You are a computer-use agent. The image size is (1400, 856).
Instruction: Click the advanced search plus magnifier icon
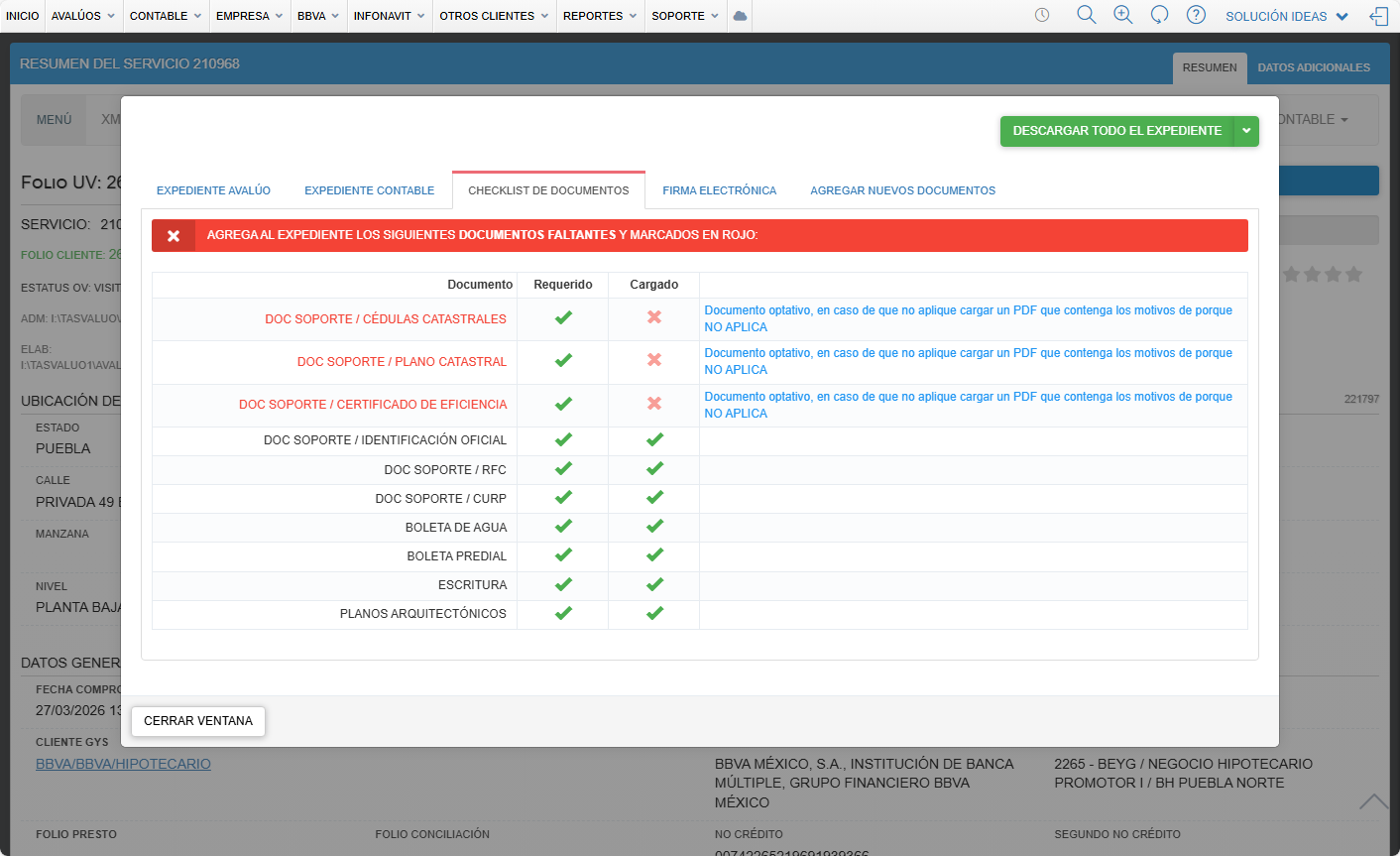(1123, 15)
